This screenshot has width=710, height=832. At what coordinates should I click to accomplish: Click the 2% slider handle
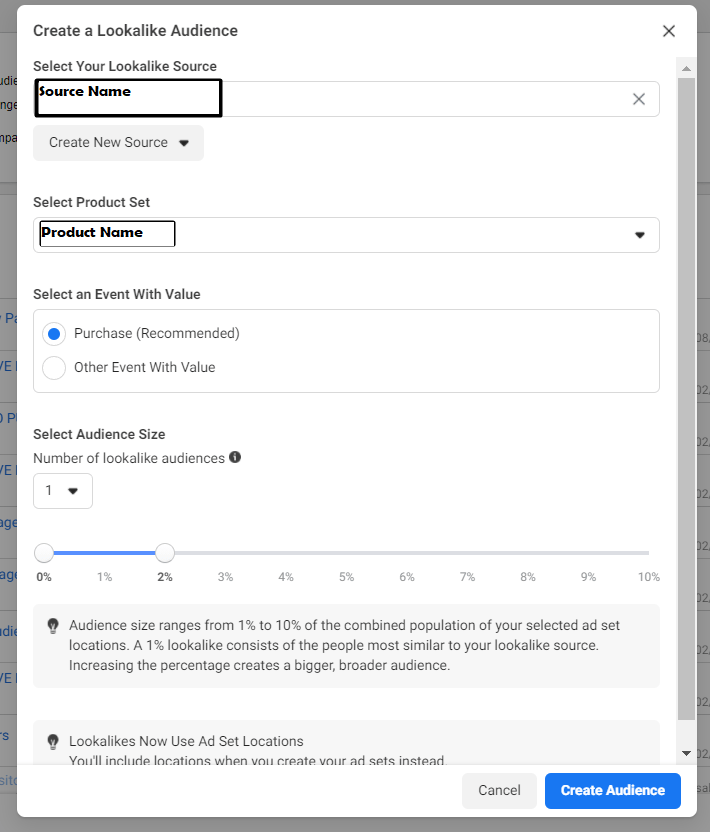tap(165, 553)
